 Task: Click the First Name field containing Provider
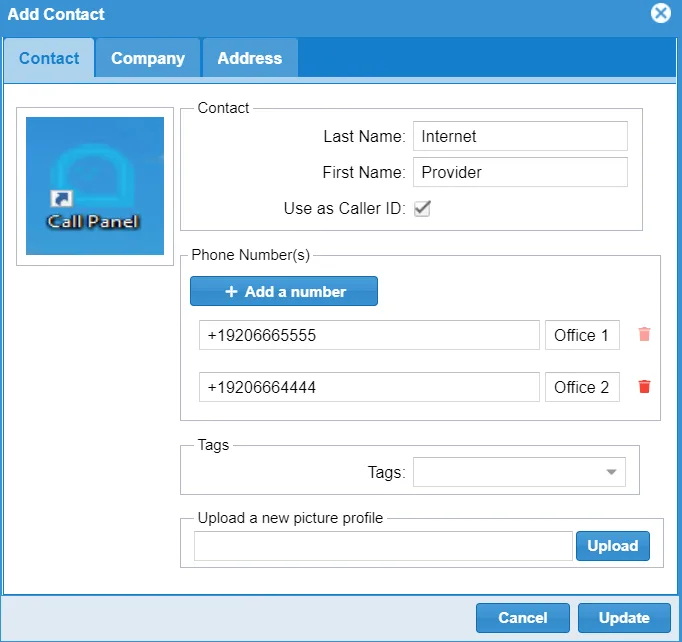[520, 172]
